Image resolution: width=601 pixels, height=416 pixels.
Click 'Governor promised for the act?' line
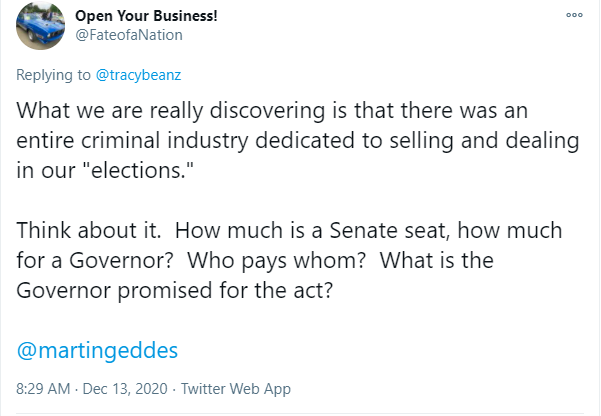[x=175, y=290]
